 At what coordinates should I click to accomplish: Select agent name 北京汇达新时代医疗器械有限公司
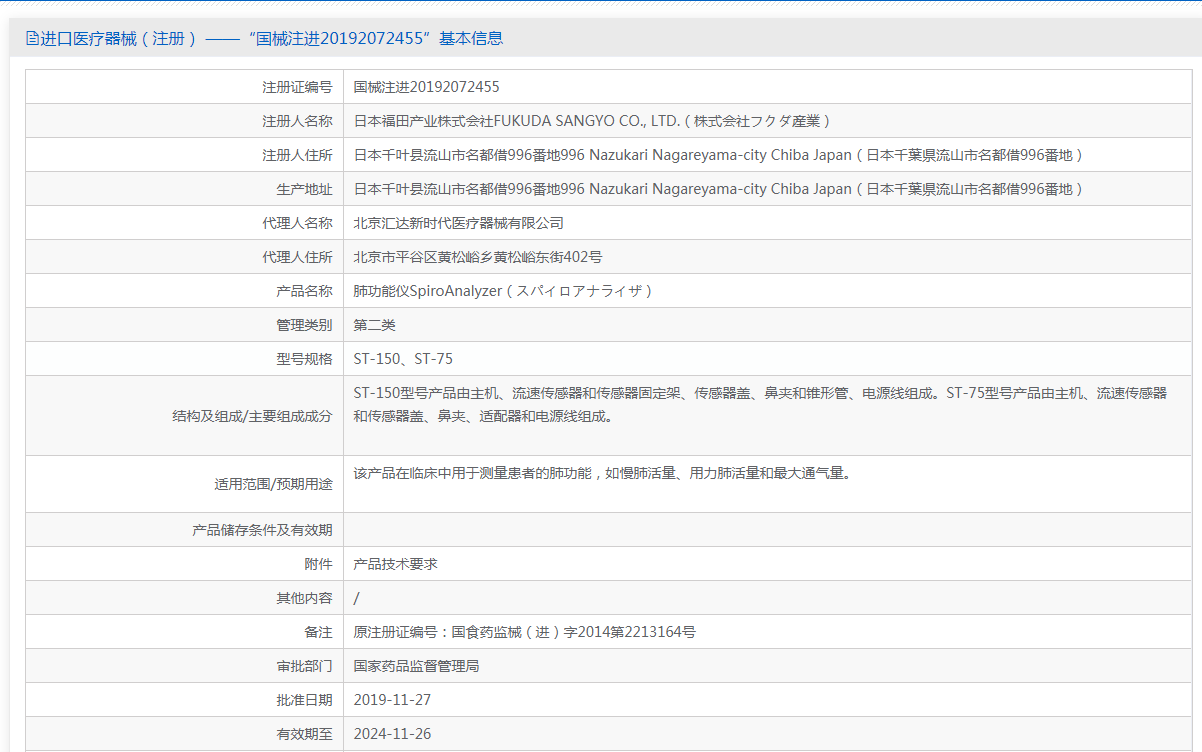click(459, 223)
